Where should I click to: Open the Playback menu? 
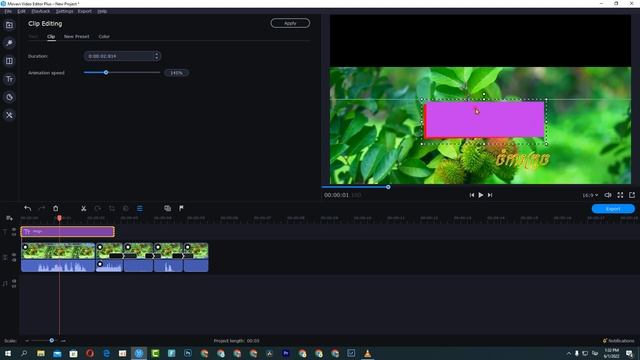40,11
